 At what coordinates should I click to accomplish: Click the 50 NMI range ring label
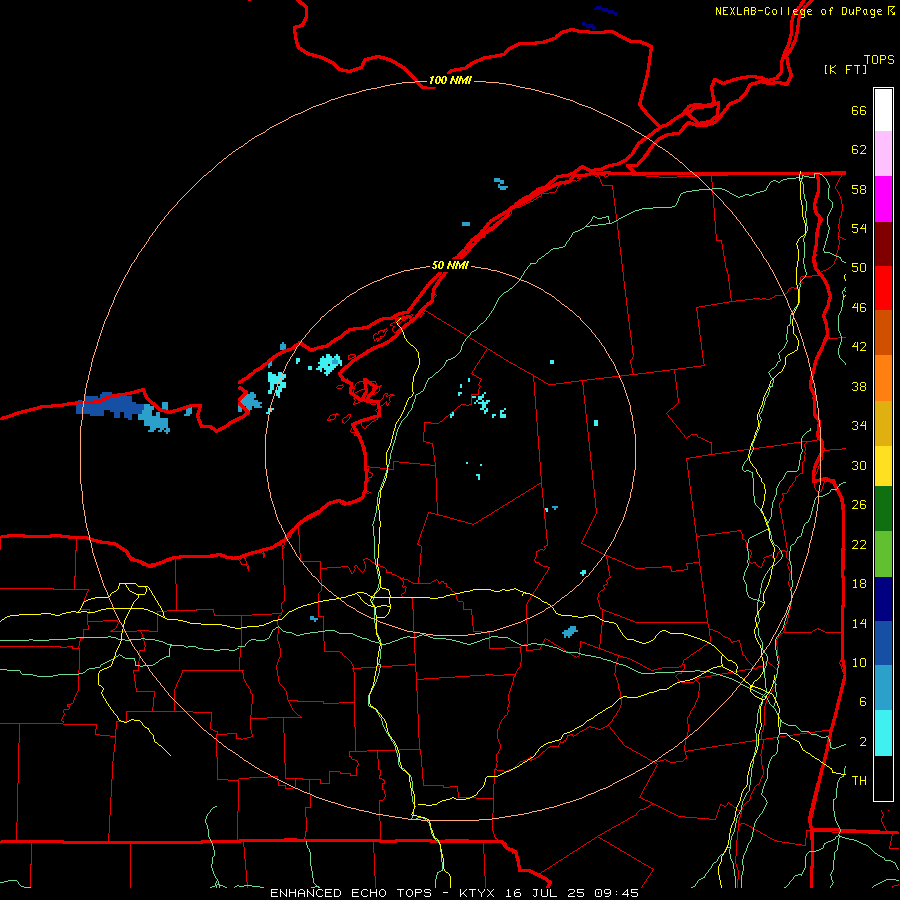449,265
